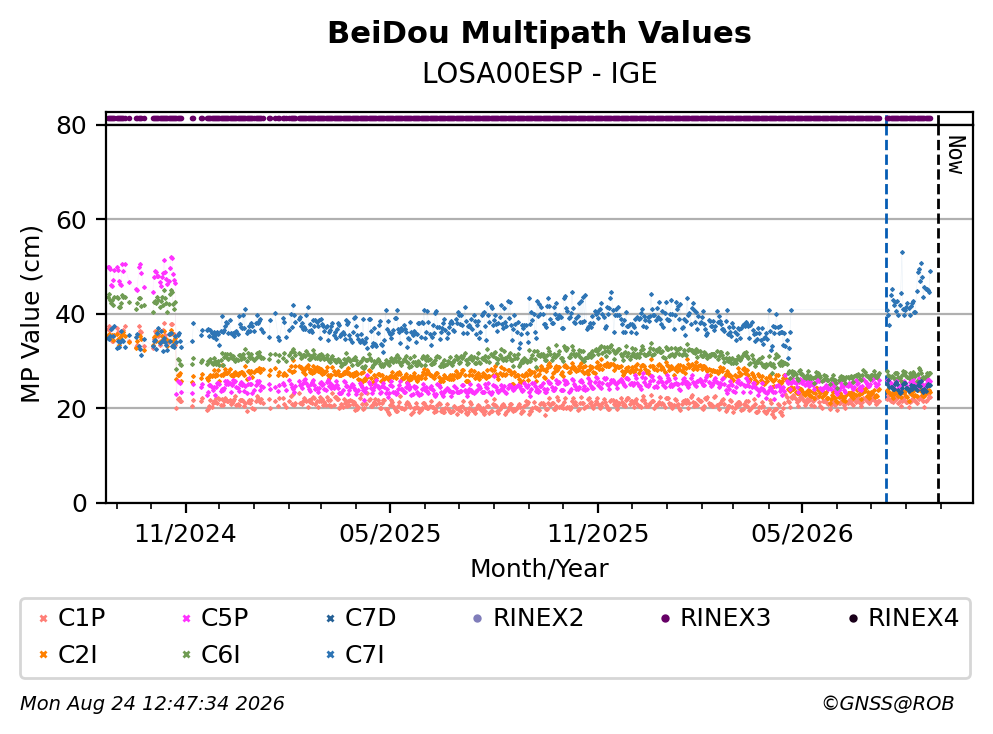Screen dimensions: 993x734
Task: Click the Month/Year axis label
Action: [540, 569]
